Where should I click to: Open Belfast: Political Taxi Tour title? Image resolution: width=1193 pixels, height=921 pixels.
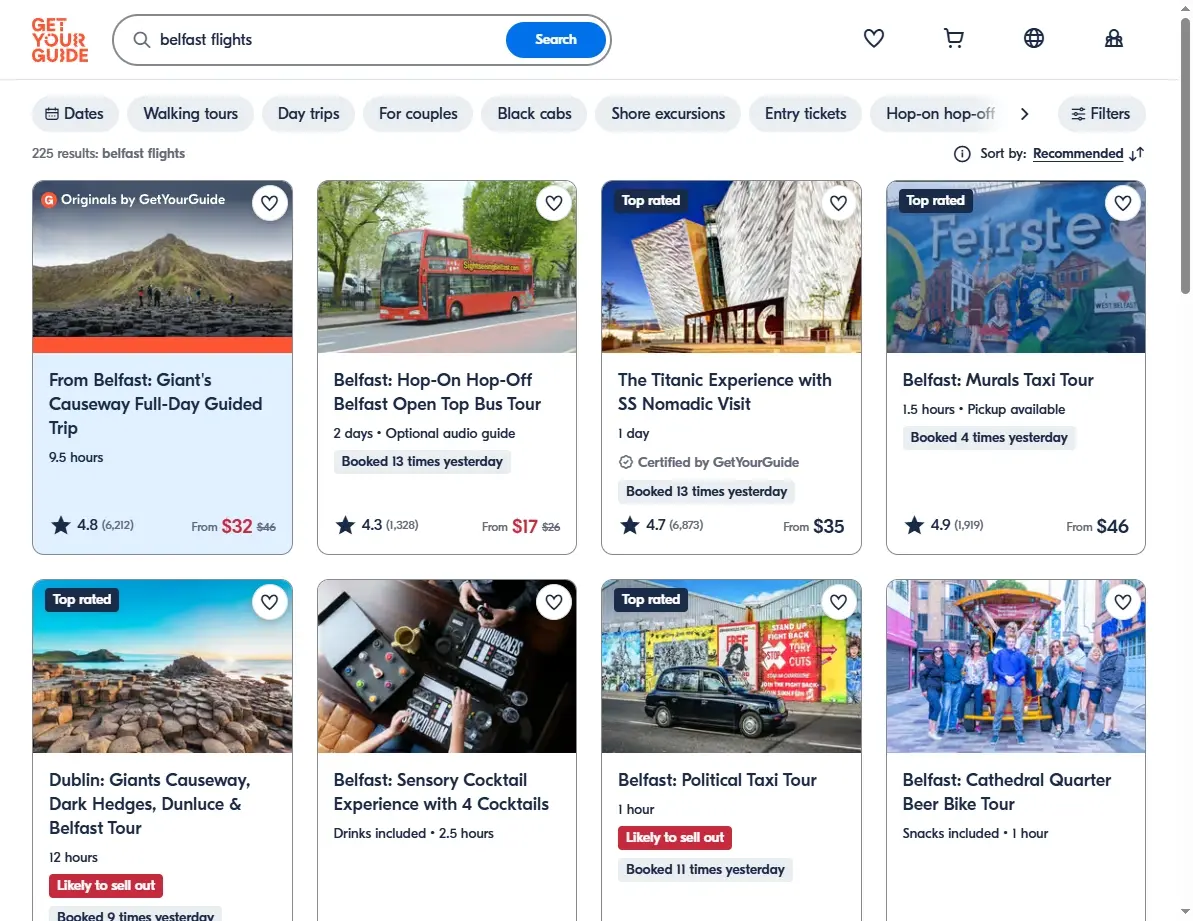[x=717, y=780]
